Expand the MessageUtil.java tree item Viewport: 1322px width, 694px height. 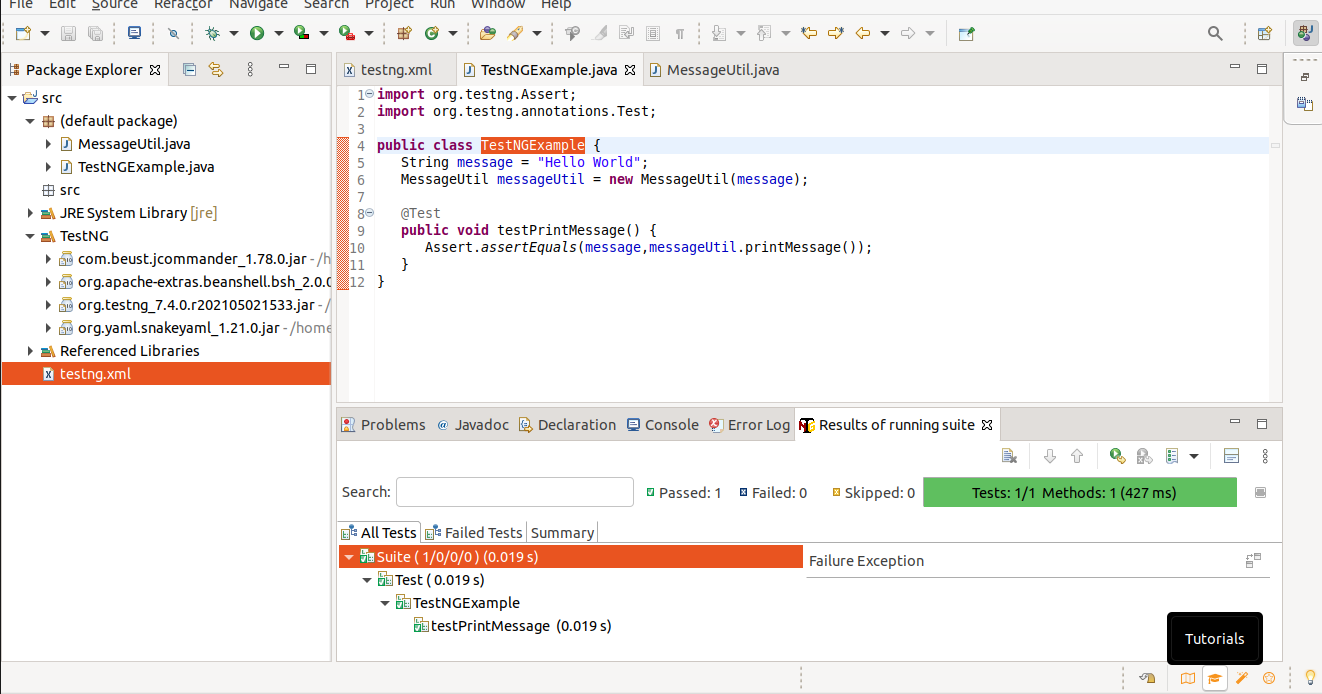pos(48,143)
